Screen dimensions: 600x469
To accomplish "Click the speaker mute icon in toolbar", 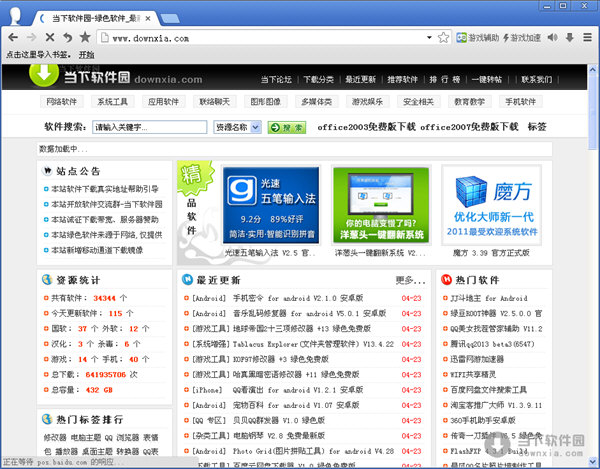I will 553,38.
